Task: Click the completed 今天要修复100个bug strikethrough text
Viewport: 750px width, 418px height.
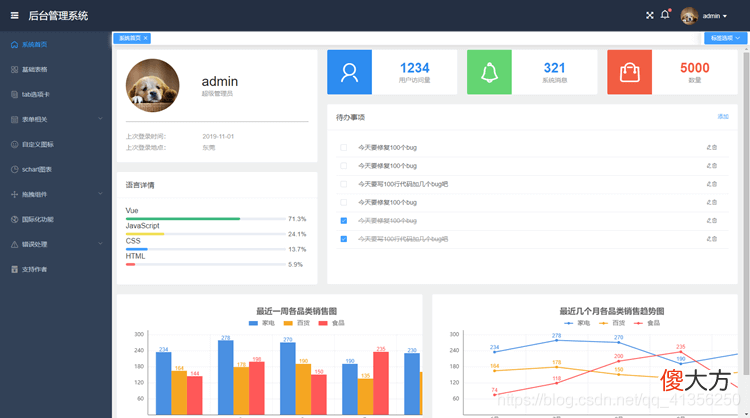Action: click(387, 220)
